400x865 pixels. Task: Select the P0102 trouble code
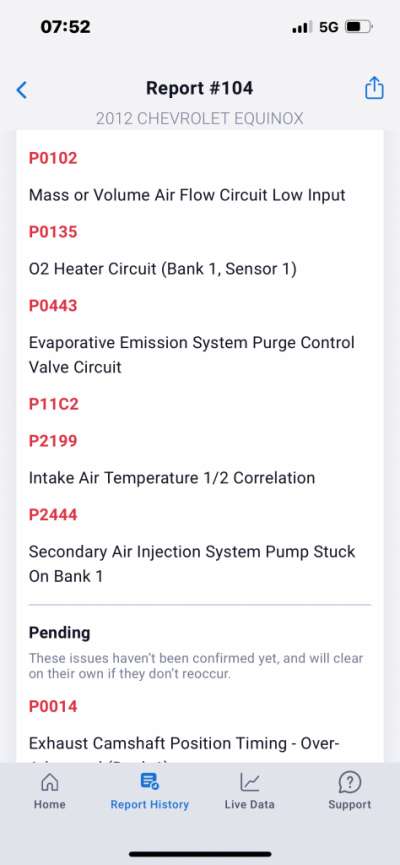[53, 158]
